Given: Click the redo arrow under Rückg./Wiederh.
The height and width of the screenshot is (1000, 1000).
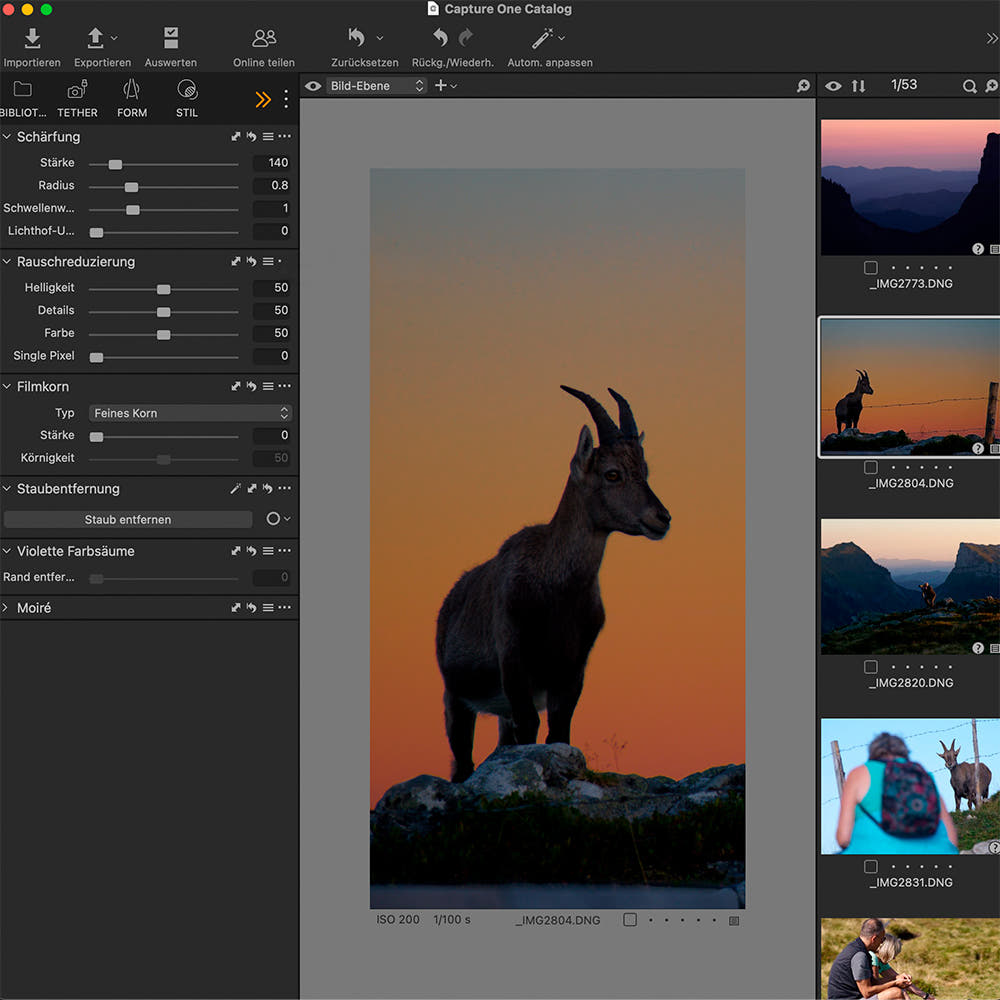Looking at the screenshot, I should [466, 38].
